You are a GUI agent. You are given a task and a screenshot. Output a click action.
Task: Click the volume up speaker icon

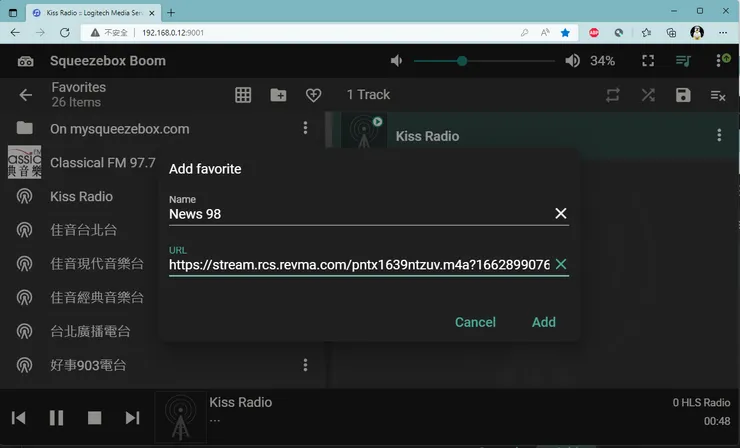pos(572,60)
